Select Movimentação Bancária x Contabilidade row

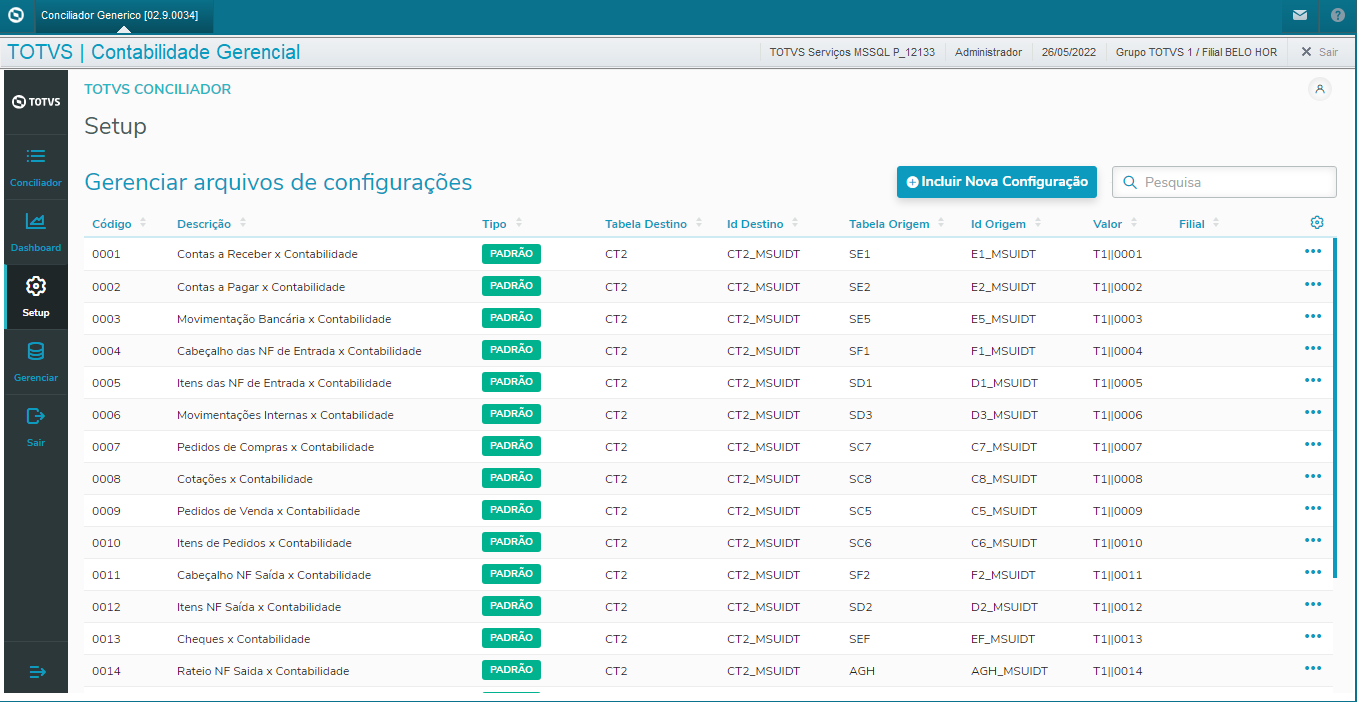point(708,318)
